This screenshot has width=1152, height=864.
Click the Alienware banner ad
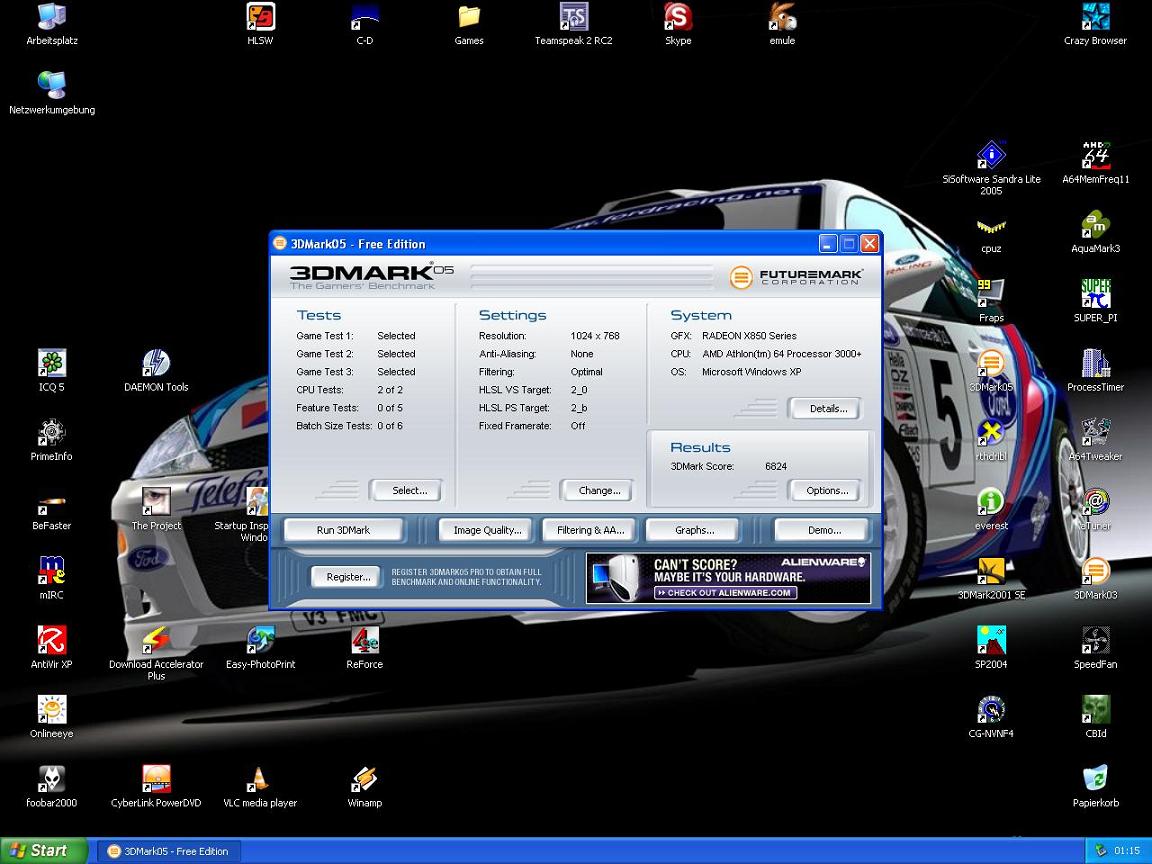point(728,578)
